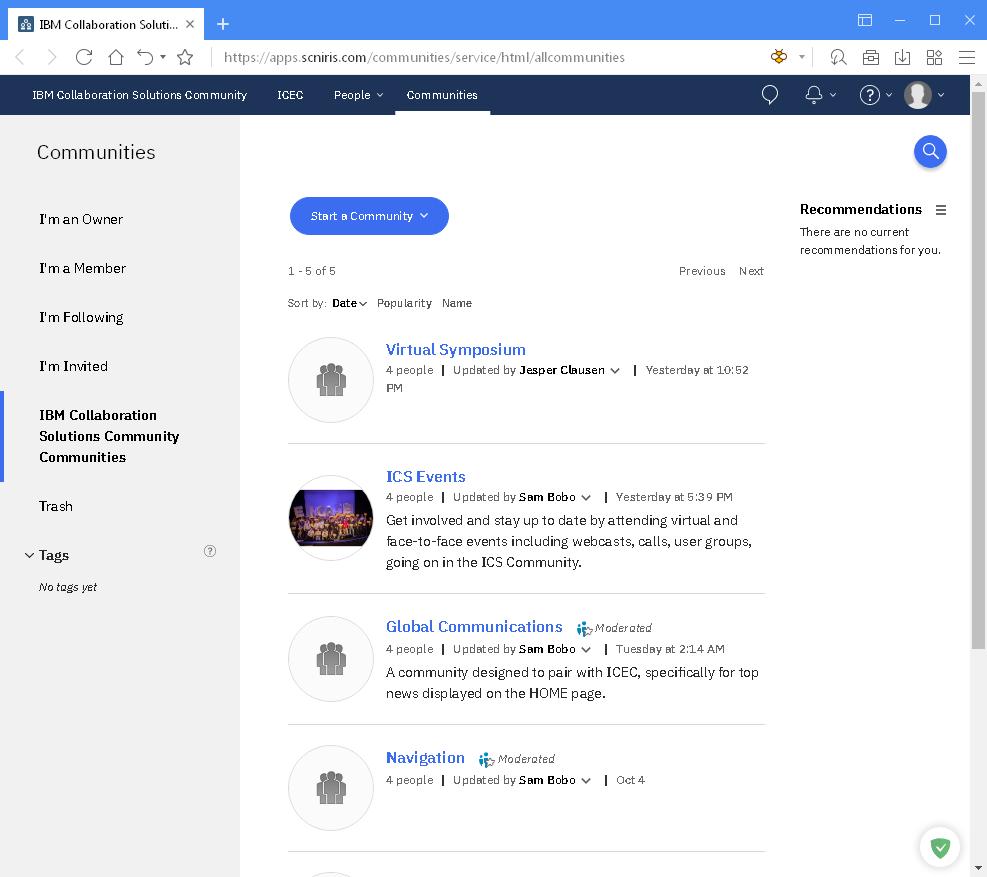Click the Next pagination link

pyautogui.click(x=751, y=271)
